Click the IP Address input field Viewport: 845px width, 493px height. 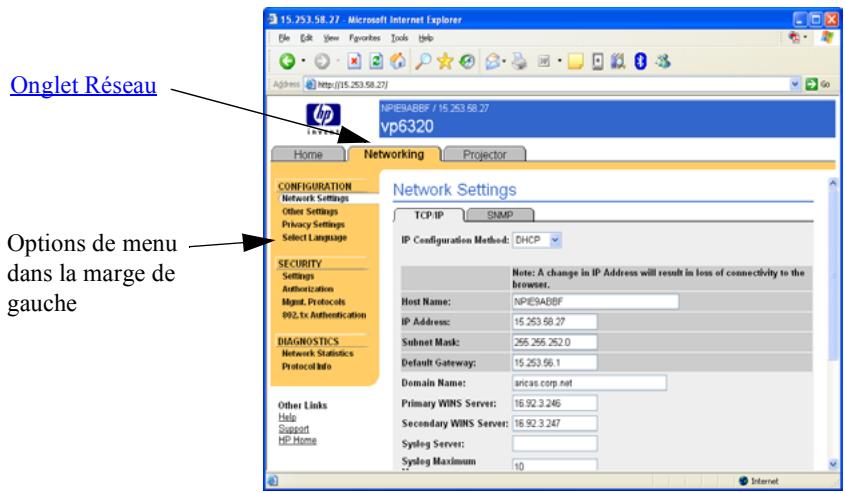[x=555, y=322]
